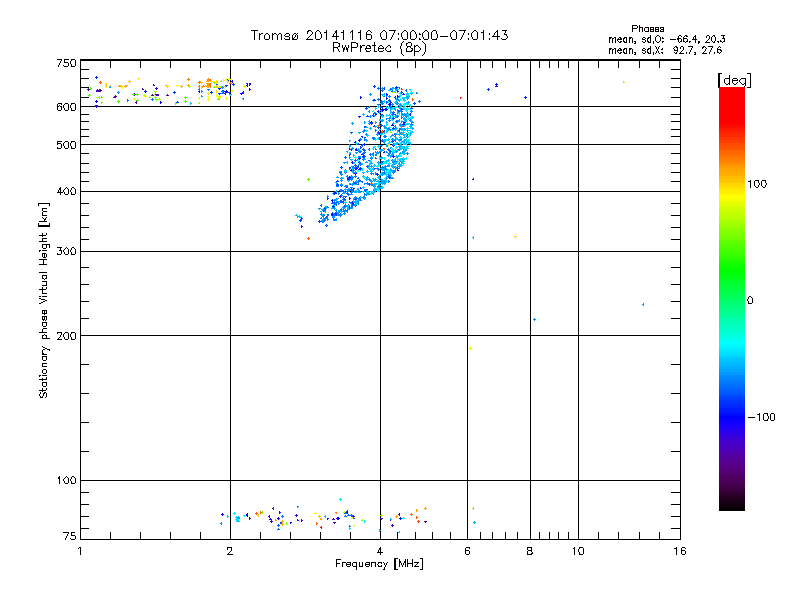This screenshot has height=600, width=800.
Task: Click the plot title 'Tromsø 20141116 07:00:00-07:01:43'
Action: point(379,35)
